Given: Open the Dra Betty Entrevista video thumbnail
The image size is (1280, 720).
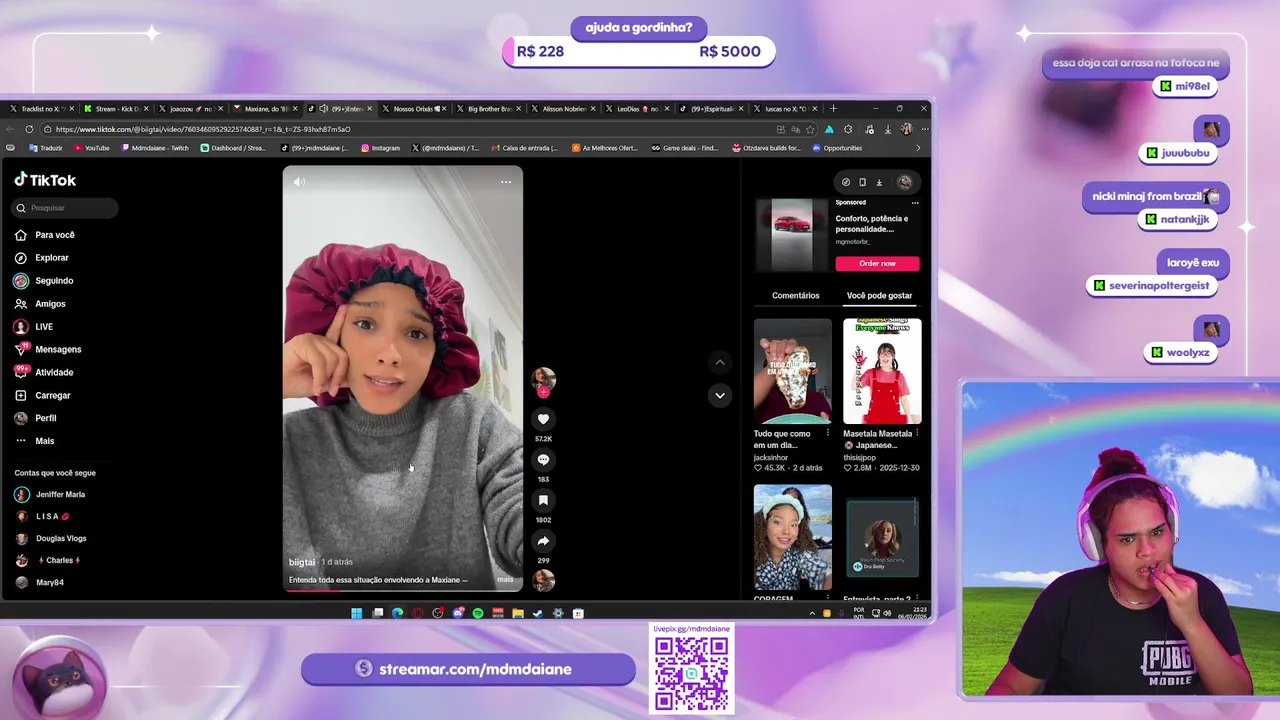Looking at the screenshot, I should [882, 539].
